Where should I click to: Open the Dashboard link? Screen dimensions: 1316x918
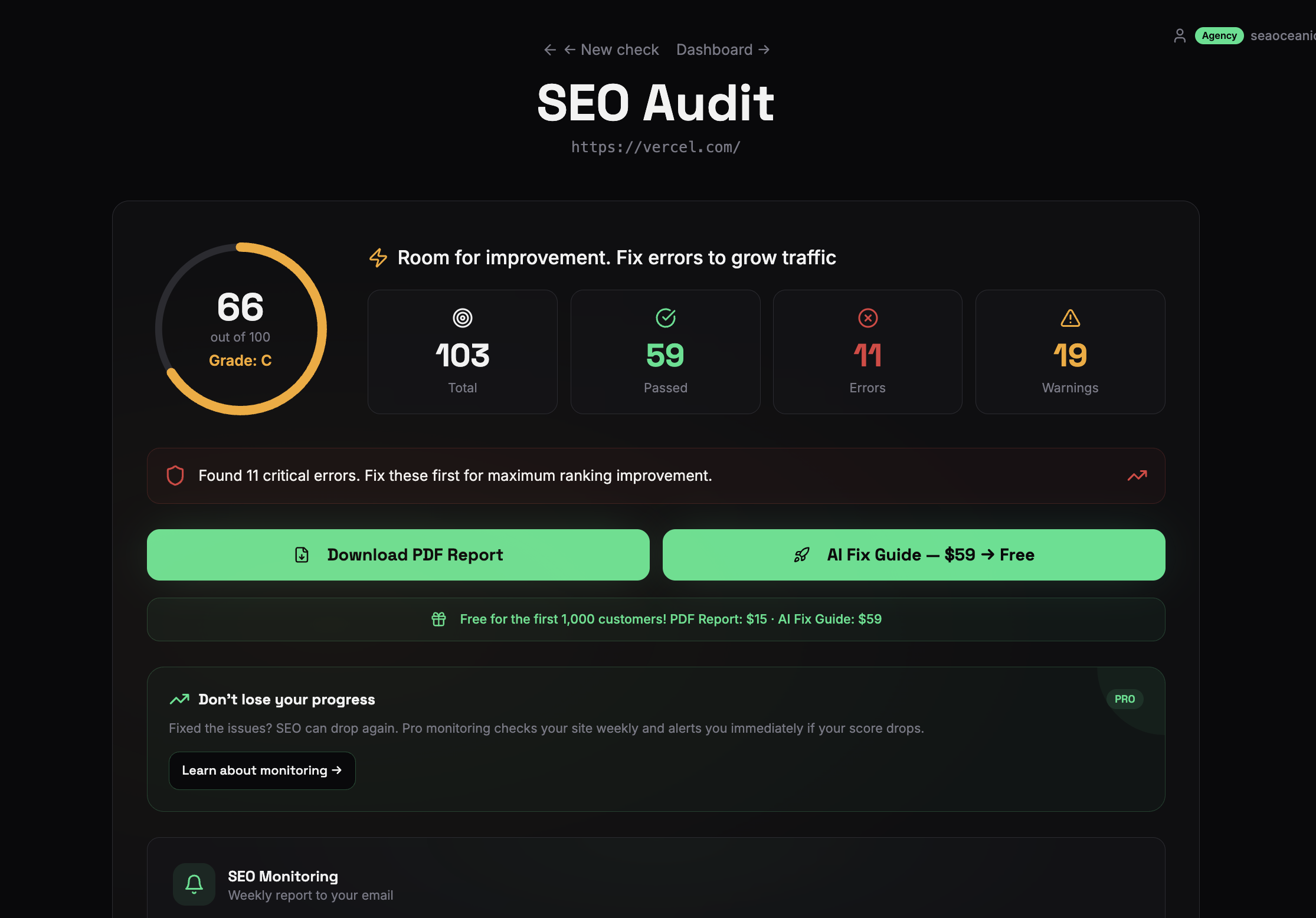pos(722,50)
